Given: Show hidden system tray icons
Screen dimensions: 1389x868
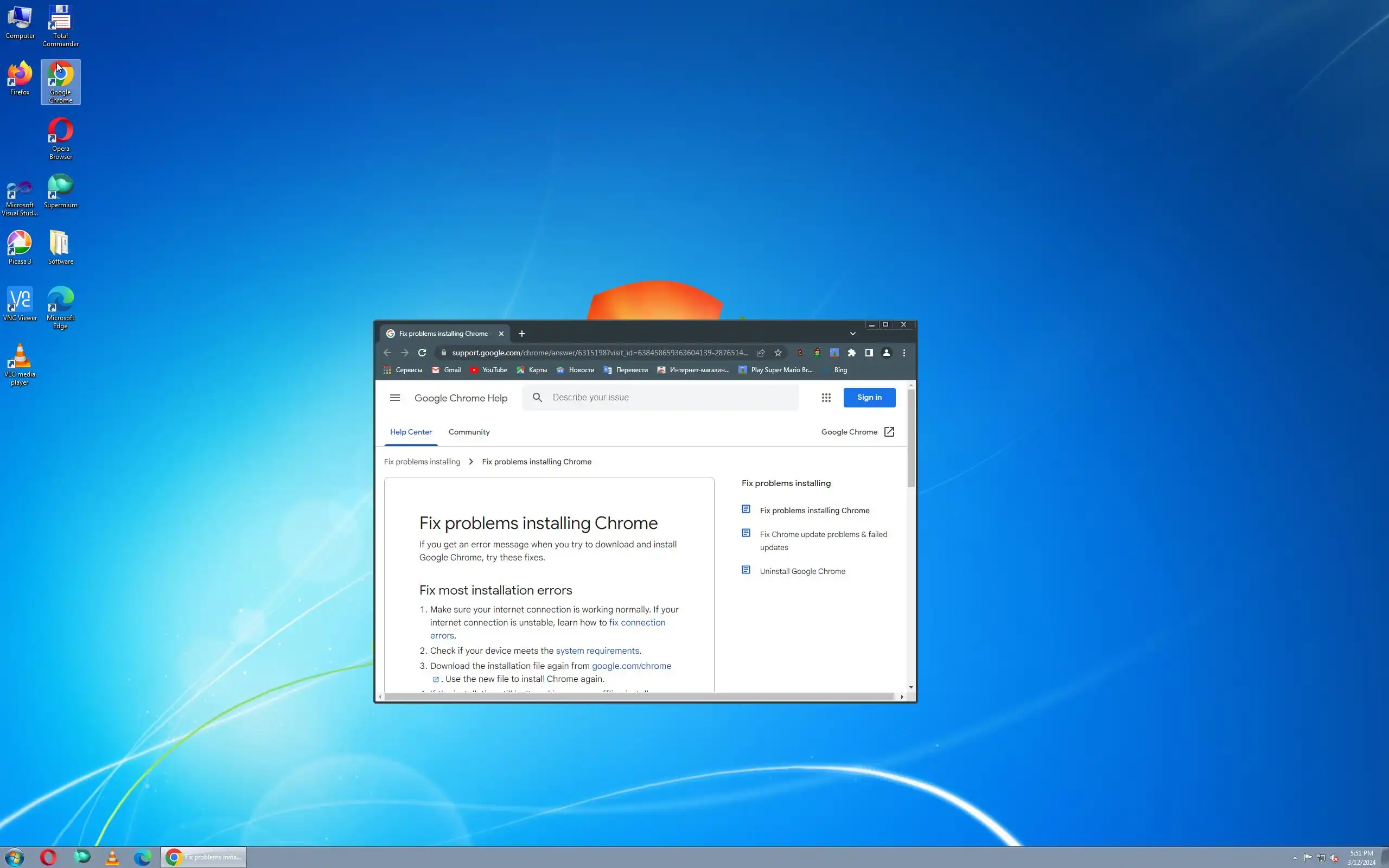Looking at the screenshot, I should point(1294,858).
